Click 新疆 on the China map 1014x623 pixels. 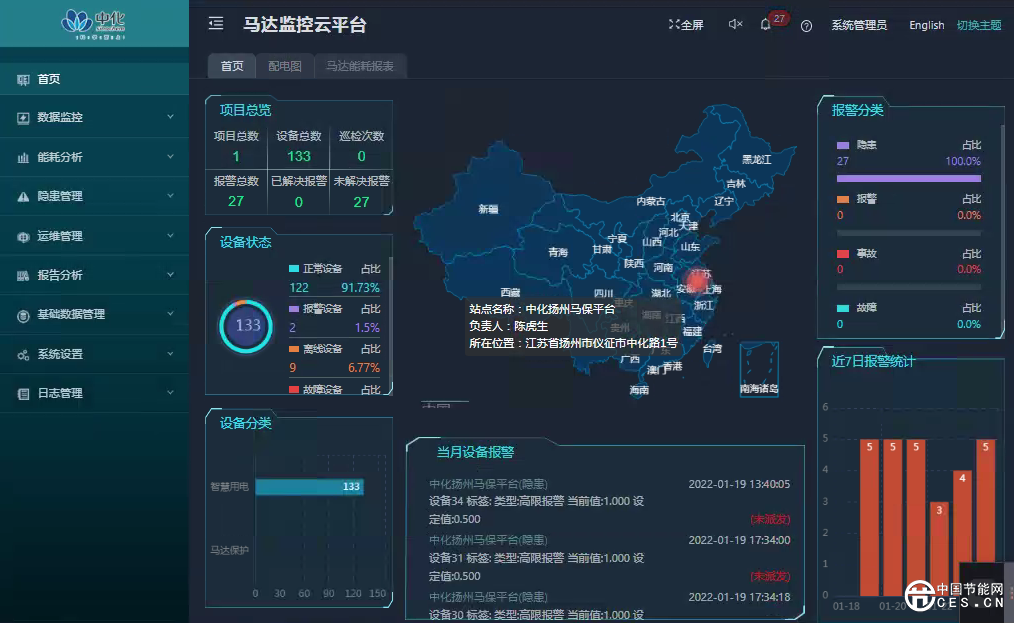click(488, 209)
